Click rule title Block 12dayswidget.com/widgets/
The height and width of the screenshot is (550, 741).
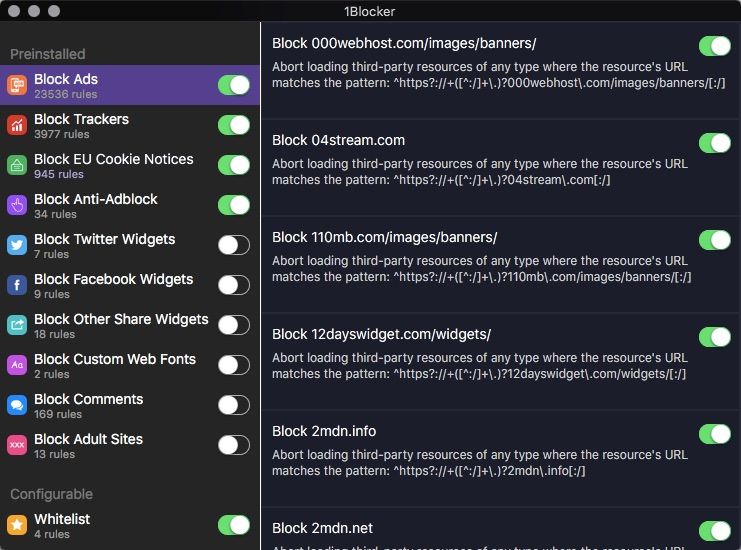click(x=381, y=335)
